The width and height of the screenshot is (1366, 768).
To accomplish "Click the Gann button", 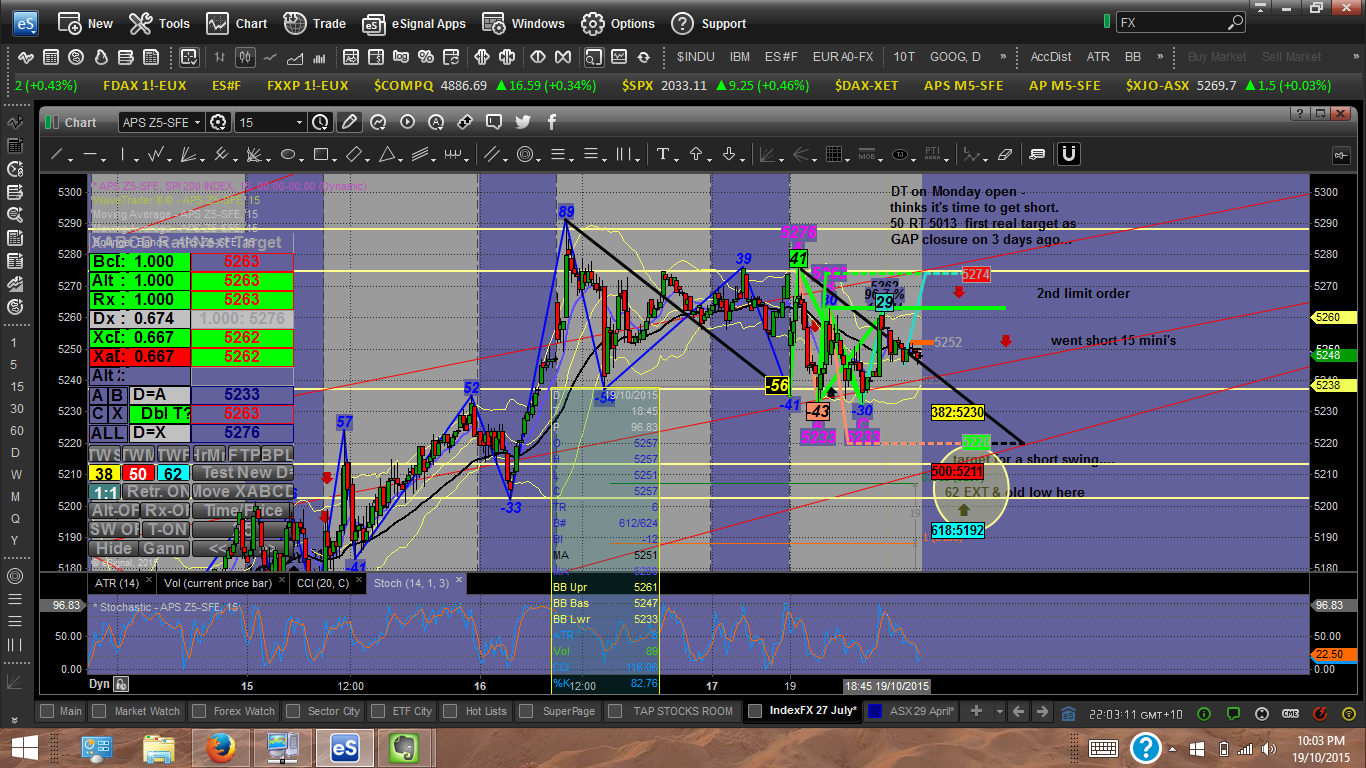I will tap(163, 548).
